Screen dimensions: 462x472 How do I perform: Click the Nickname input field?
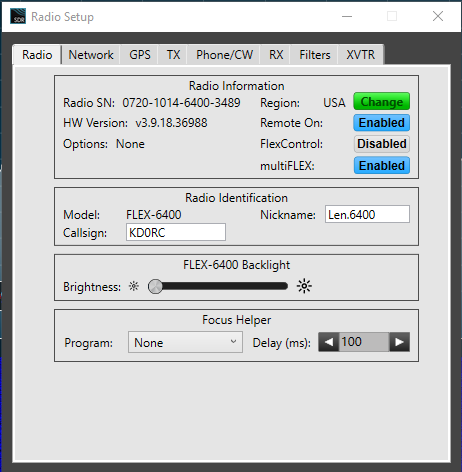click(367, 214)
